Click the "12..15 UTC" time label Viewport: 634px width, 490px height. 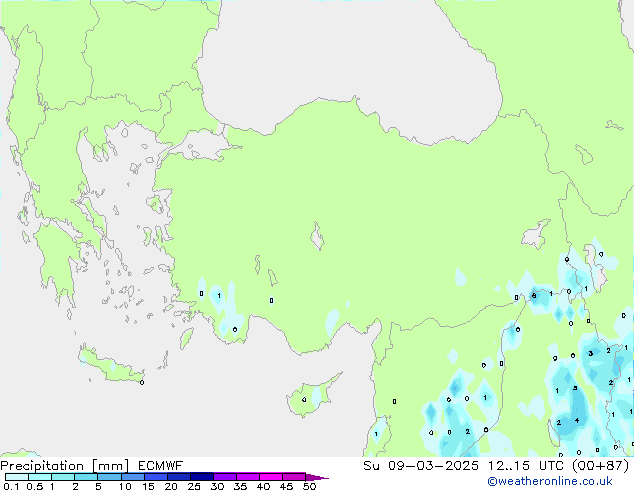pos(526,466)
